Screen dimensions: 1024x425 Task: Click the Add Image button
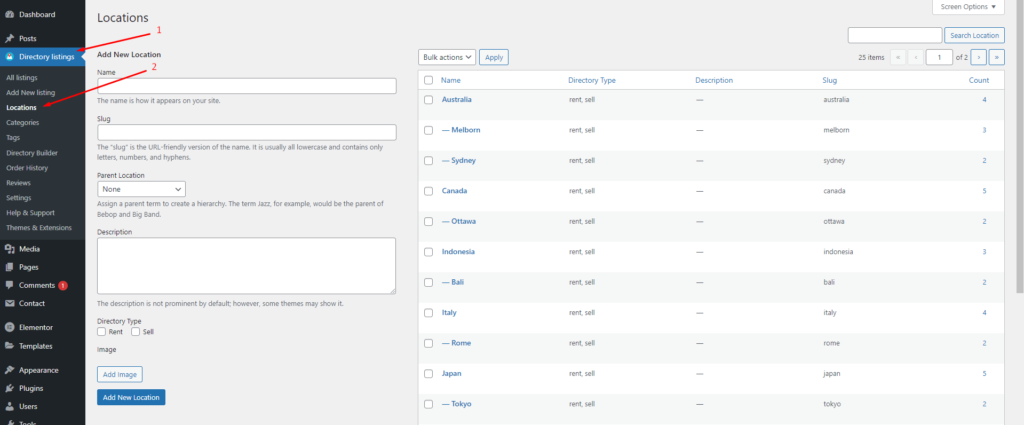120,374
